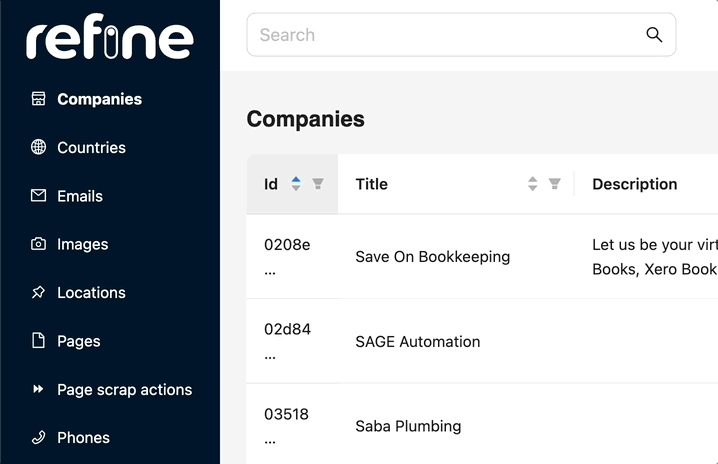Open the Id column filter dropdown

[318, 184]
